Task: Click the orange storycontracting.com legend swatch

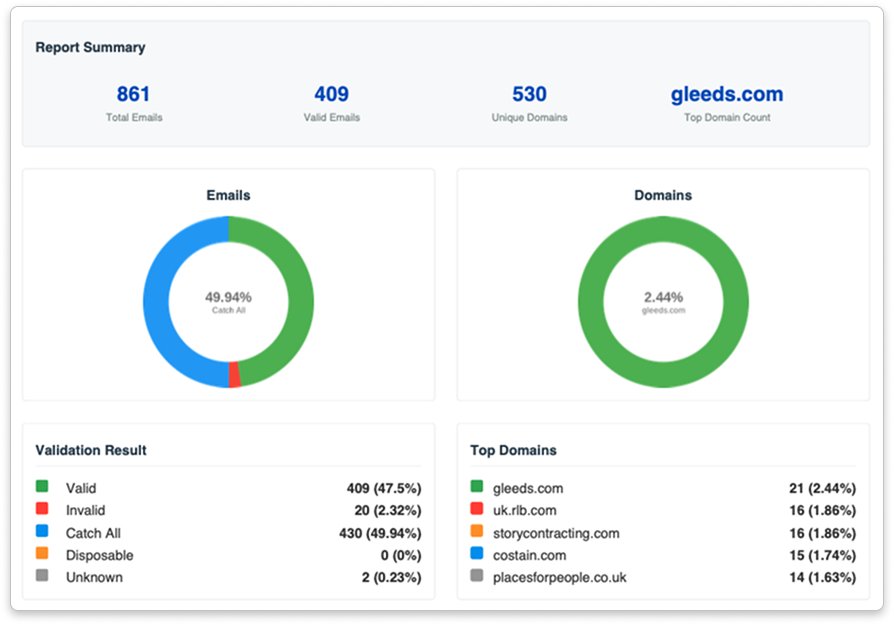Action: pyautogui.click(x=477, y=533)
